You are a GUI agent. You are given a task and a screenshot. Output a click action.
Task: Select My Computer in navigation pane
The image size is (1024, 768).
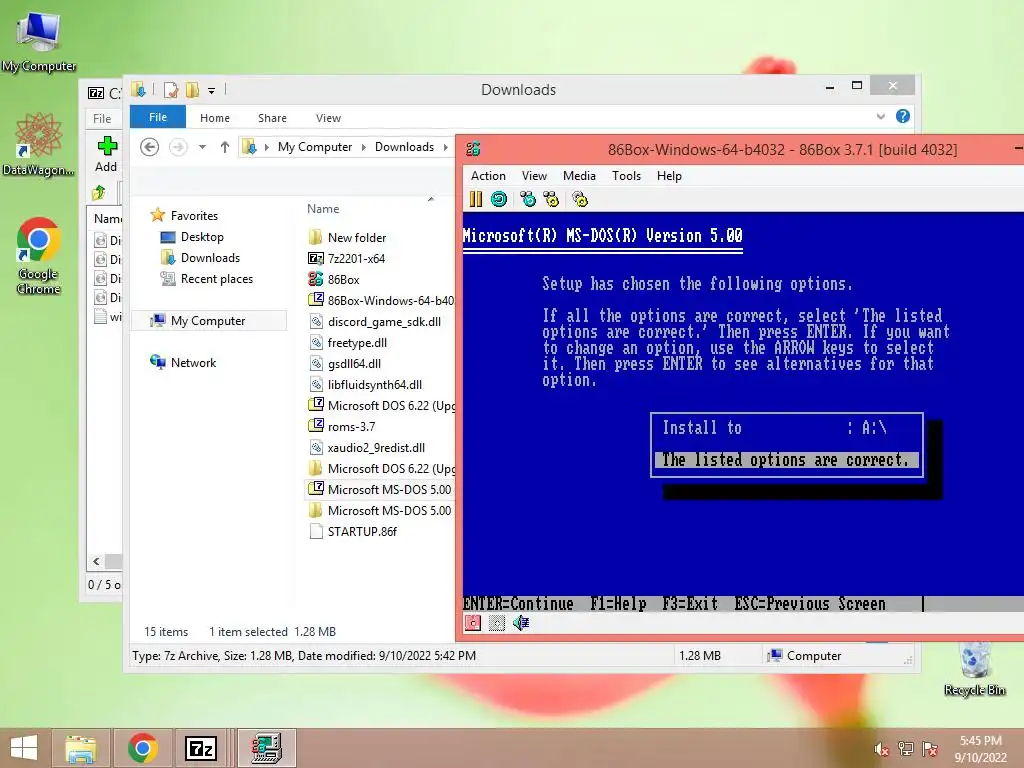208,321
